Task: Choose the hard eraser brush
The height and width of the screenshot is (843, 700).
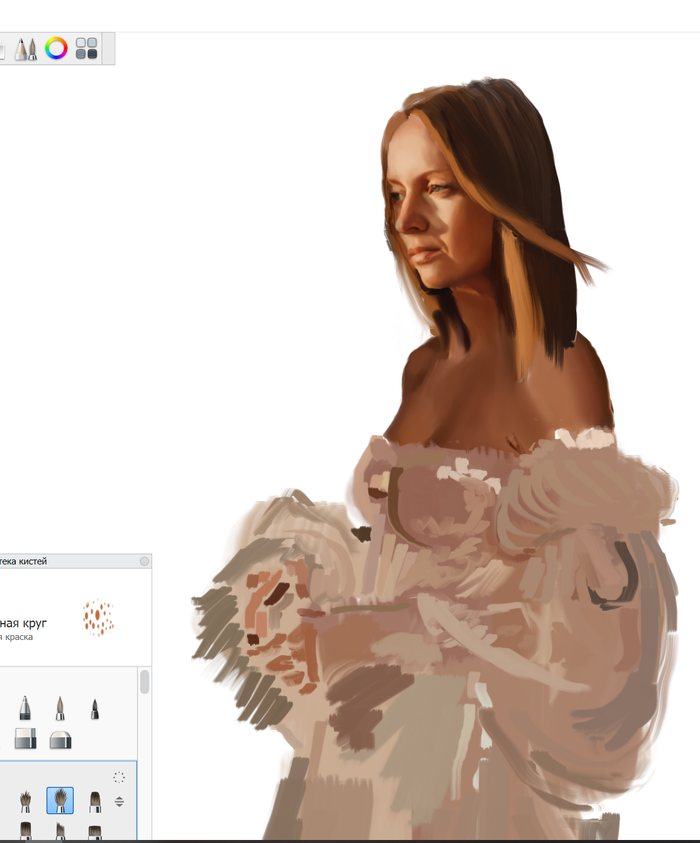Action: (x=26, y=739)
